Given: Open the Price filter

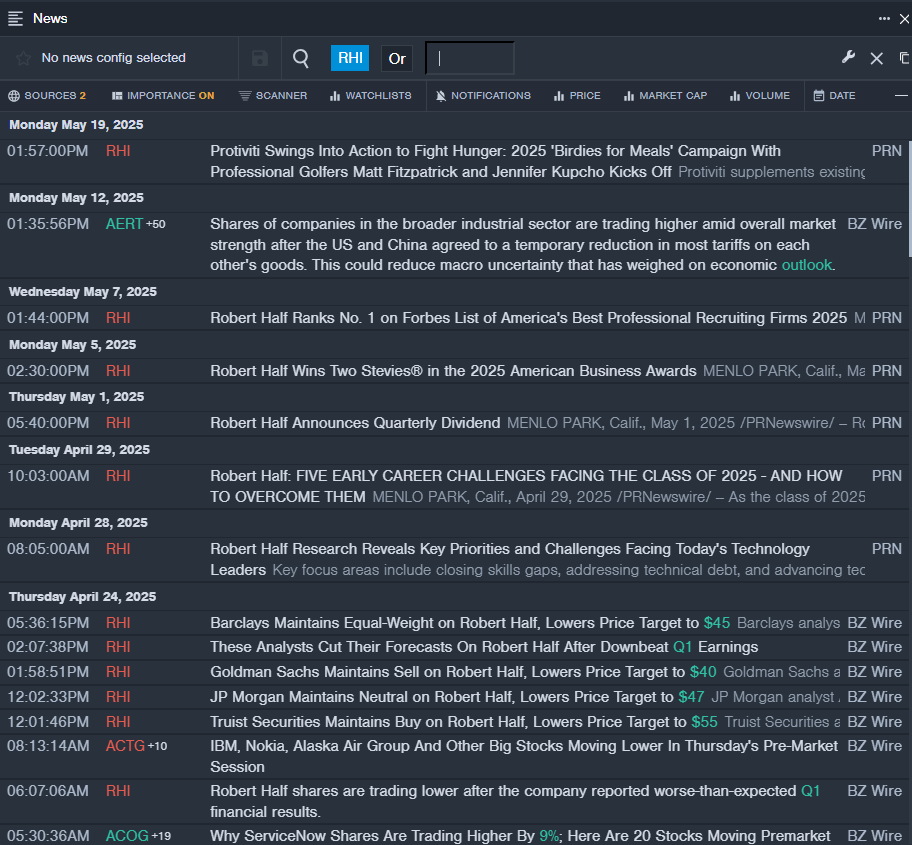Looking at the screenshot, I should pyautogui.click(x=577, y=95).
